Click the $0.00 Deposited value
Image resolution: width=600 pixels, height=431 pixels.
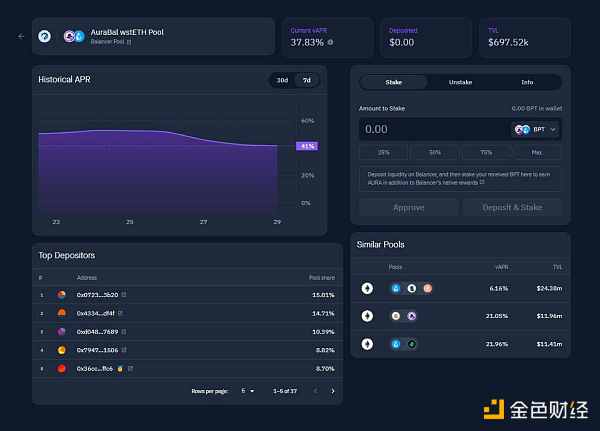[401, 42]
